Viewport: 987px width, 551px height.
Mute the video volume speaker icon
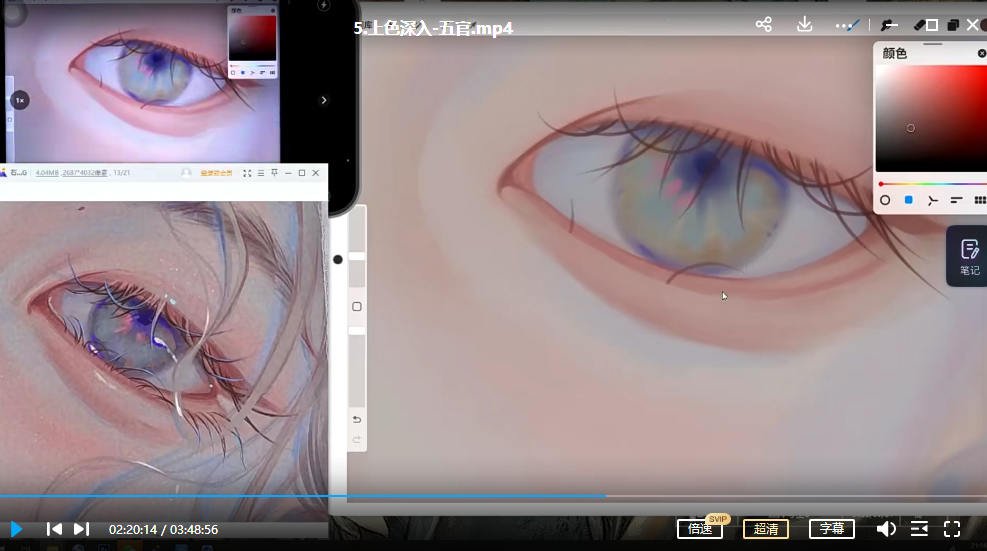pos(885,529)
